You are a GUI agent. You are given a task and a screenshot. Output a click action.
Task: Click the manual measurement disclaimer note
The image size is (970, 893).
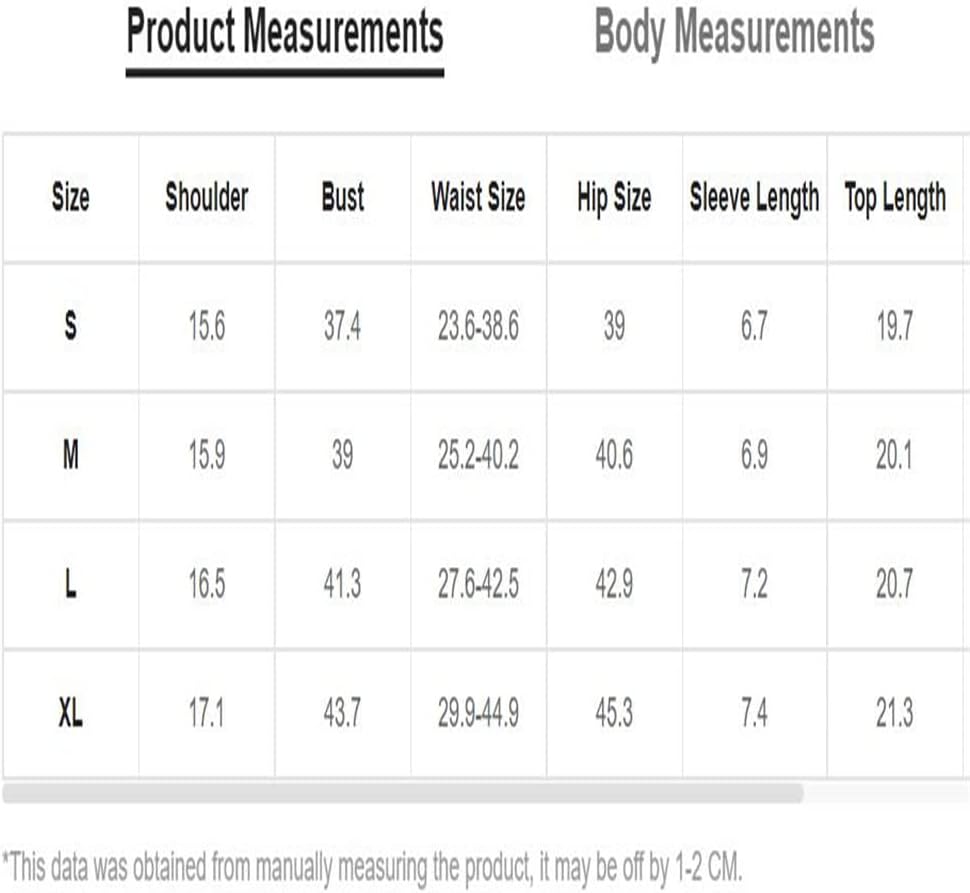coord(372,867)
